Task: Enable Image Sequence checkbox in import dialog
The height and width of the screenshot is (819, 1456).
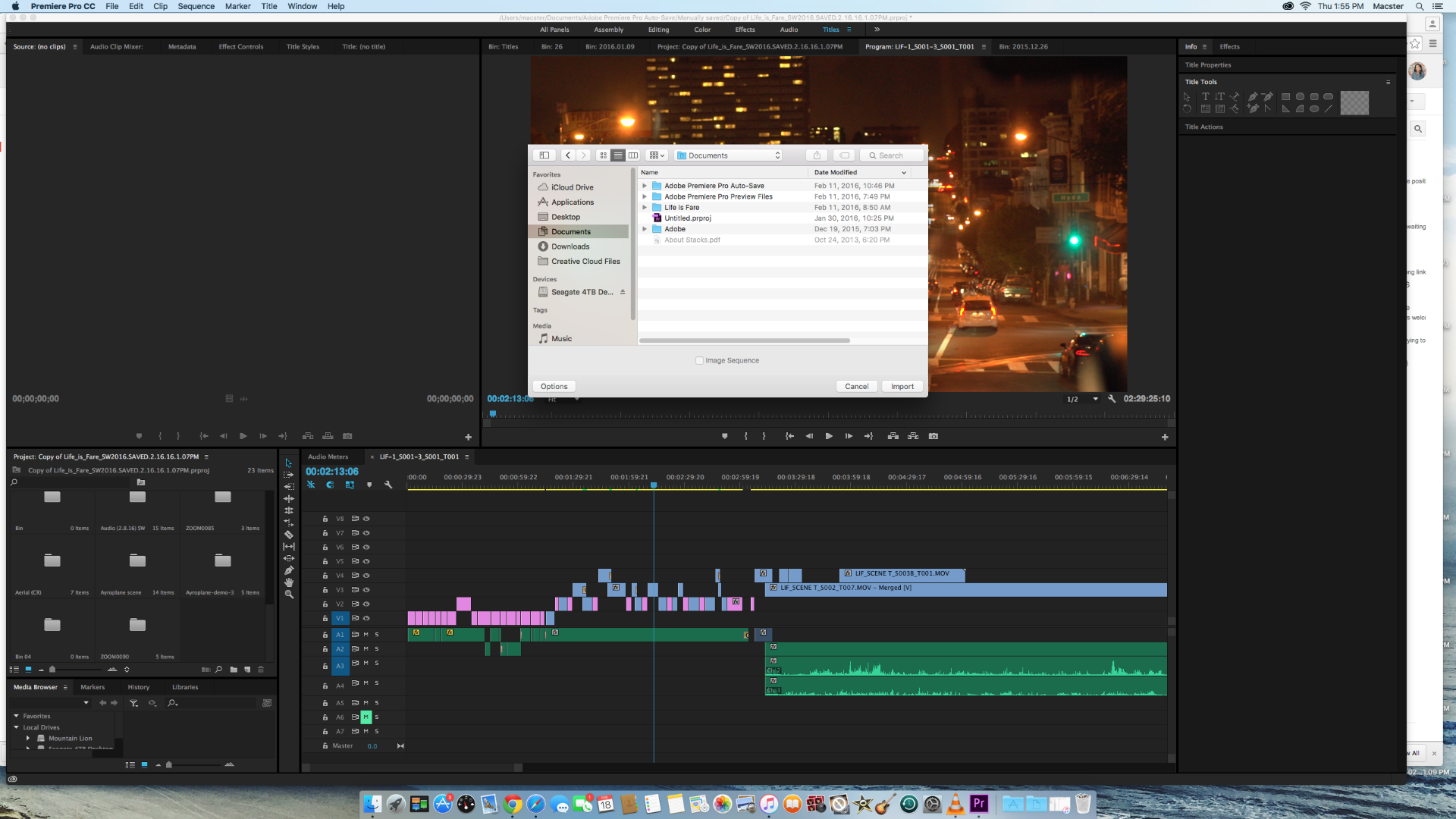Action: tap(700, 360)
